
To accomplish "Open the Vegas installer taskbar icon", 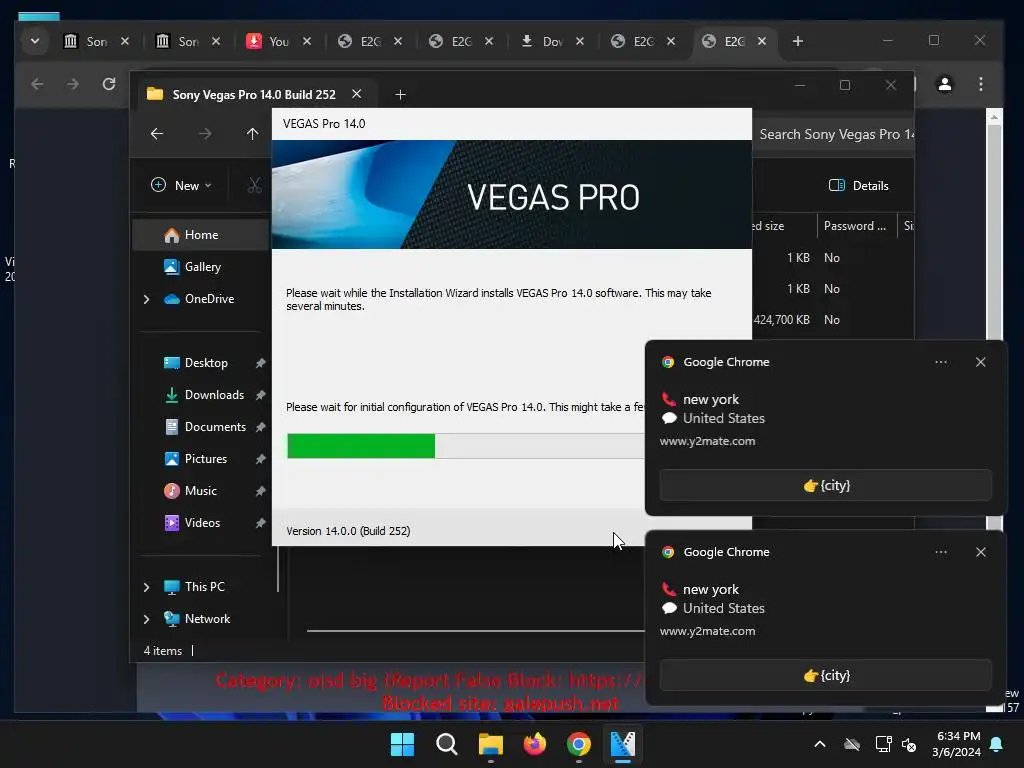I will [622, 744].
